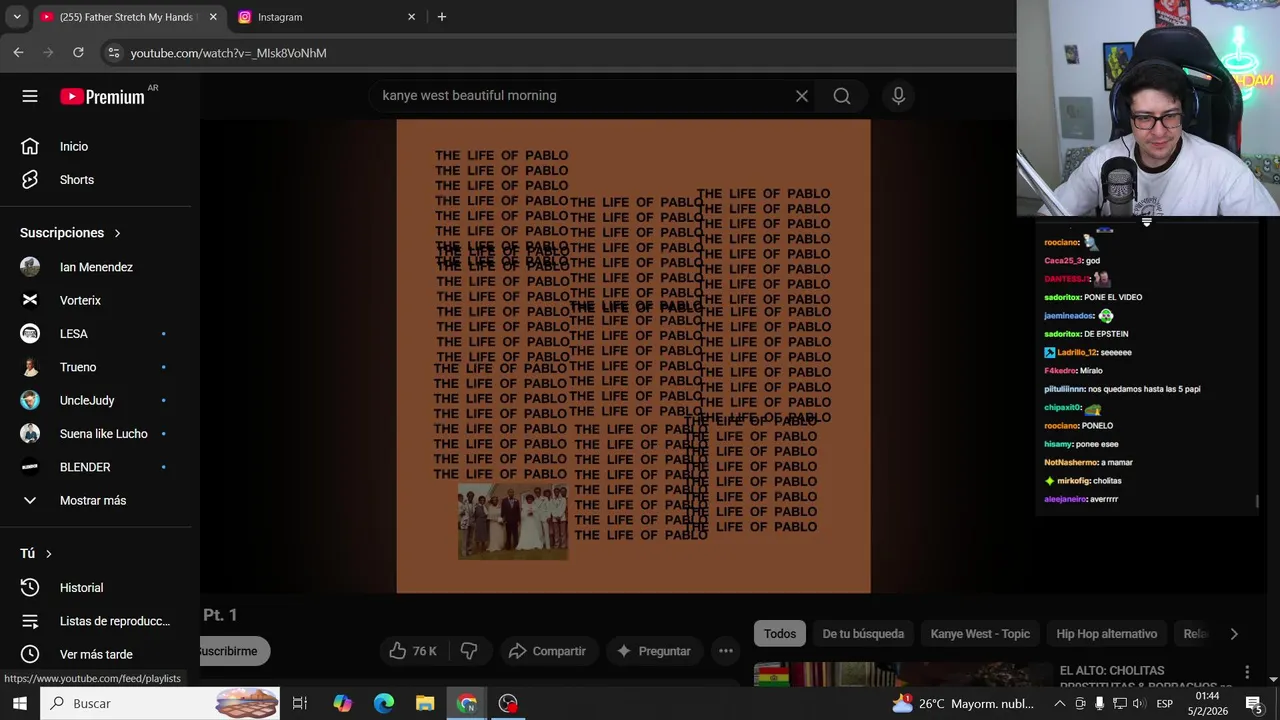This screenshot has height=720, width=1280.
Task: Dislike the video with thumbs down
Action: pos(468,651)
